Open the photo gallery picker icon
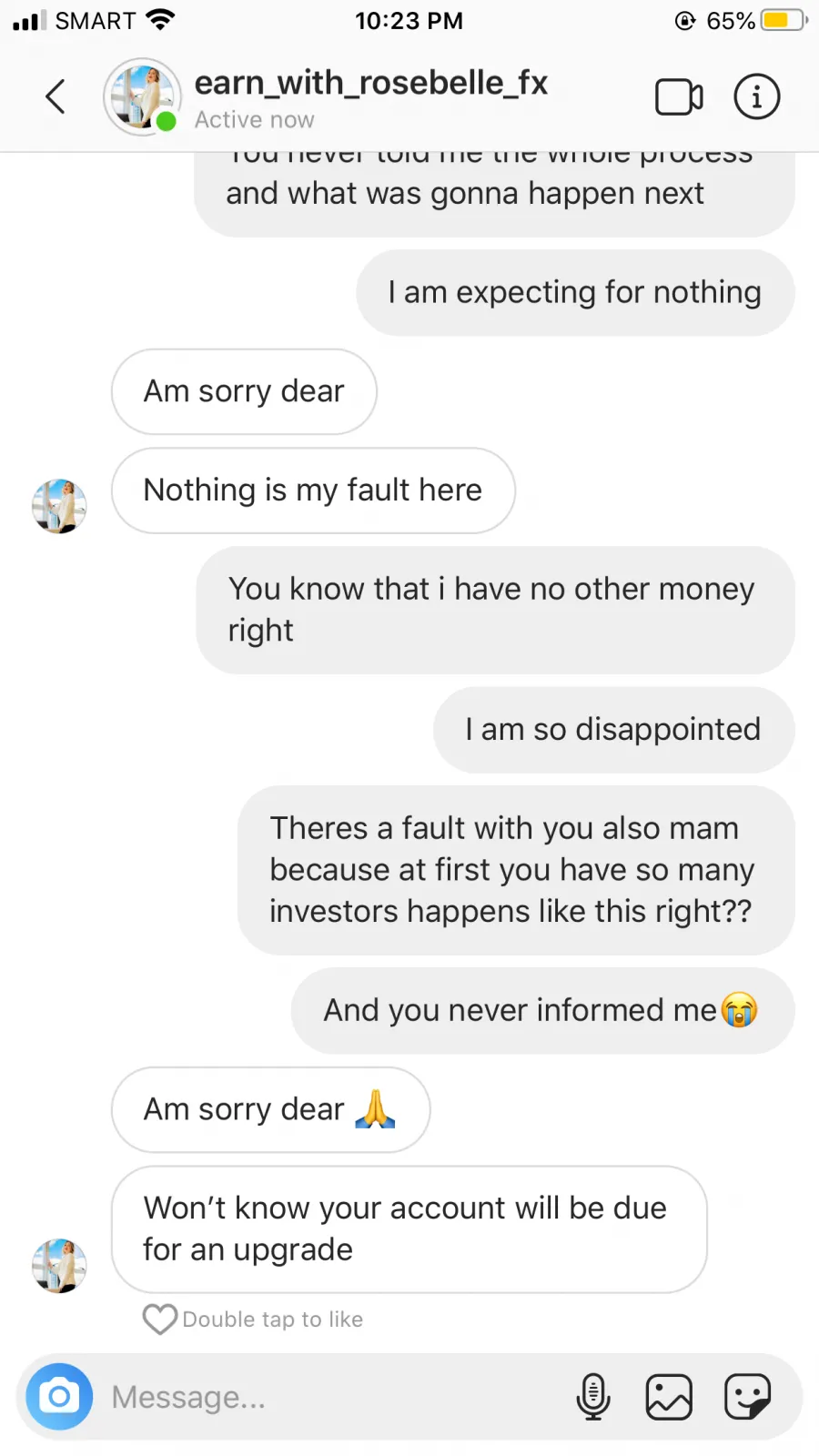This screenshot has width=819, height=1456. 669,1396
